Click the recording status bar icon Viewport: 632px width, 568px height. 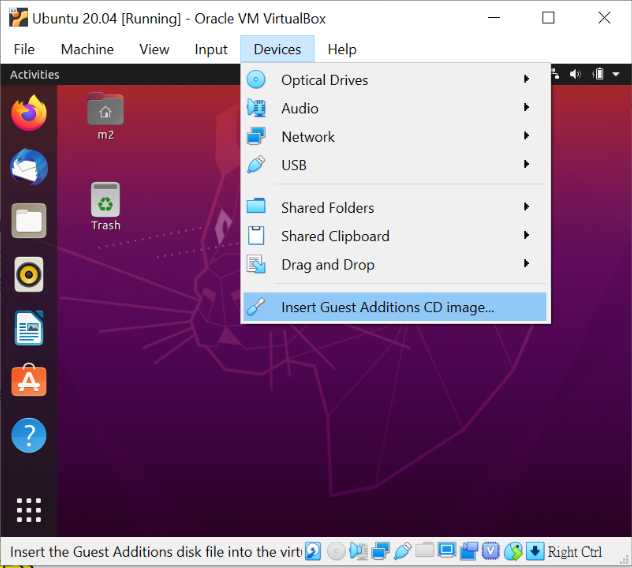(468, 551)
